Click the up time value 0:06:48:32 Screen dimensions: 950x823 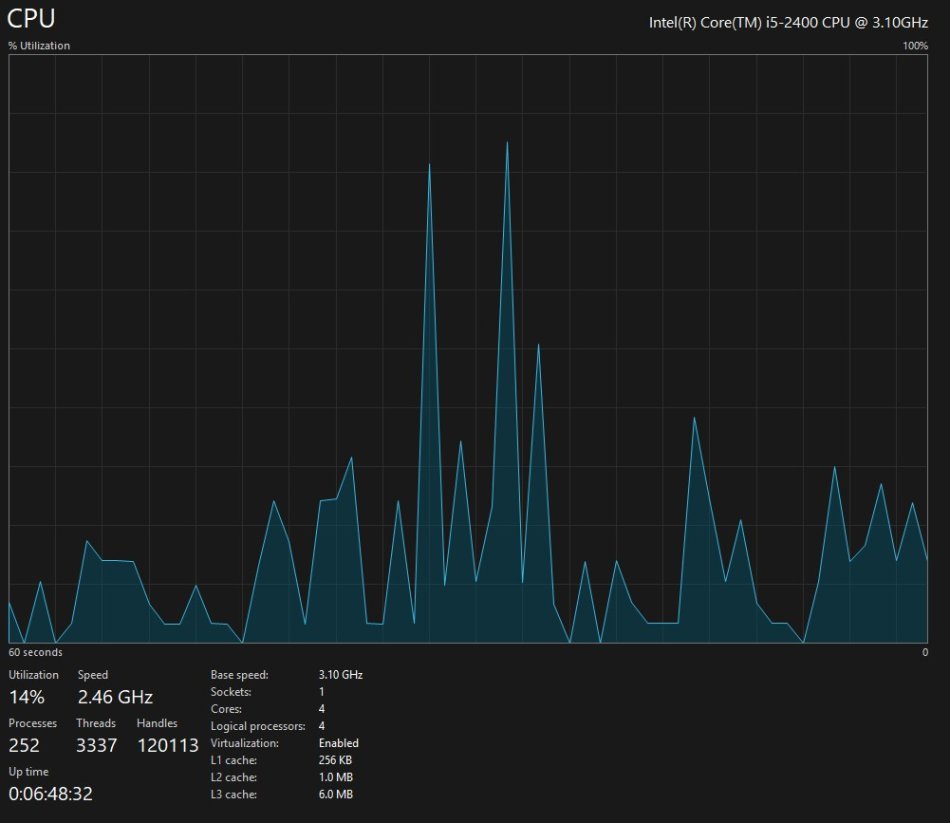tap(51, 793)
